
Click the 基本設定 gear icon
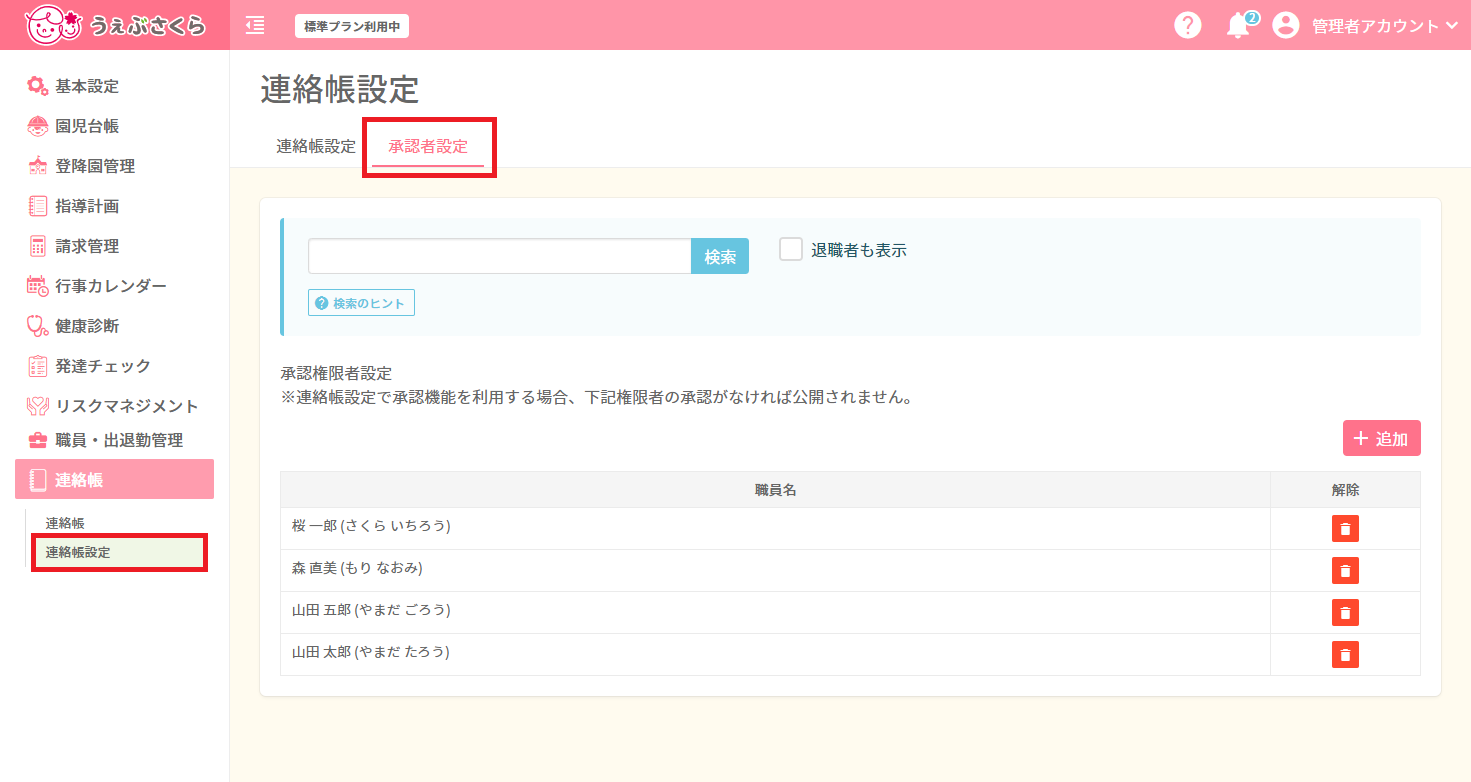tap(37, 86)
